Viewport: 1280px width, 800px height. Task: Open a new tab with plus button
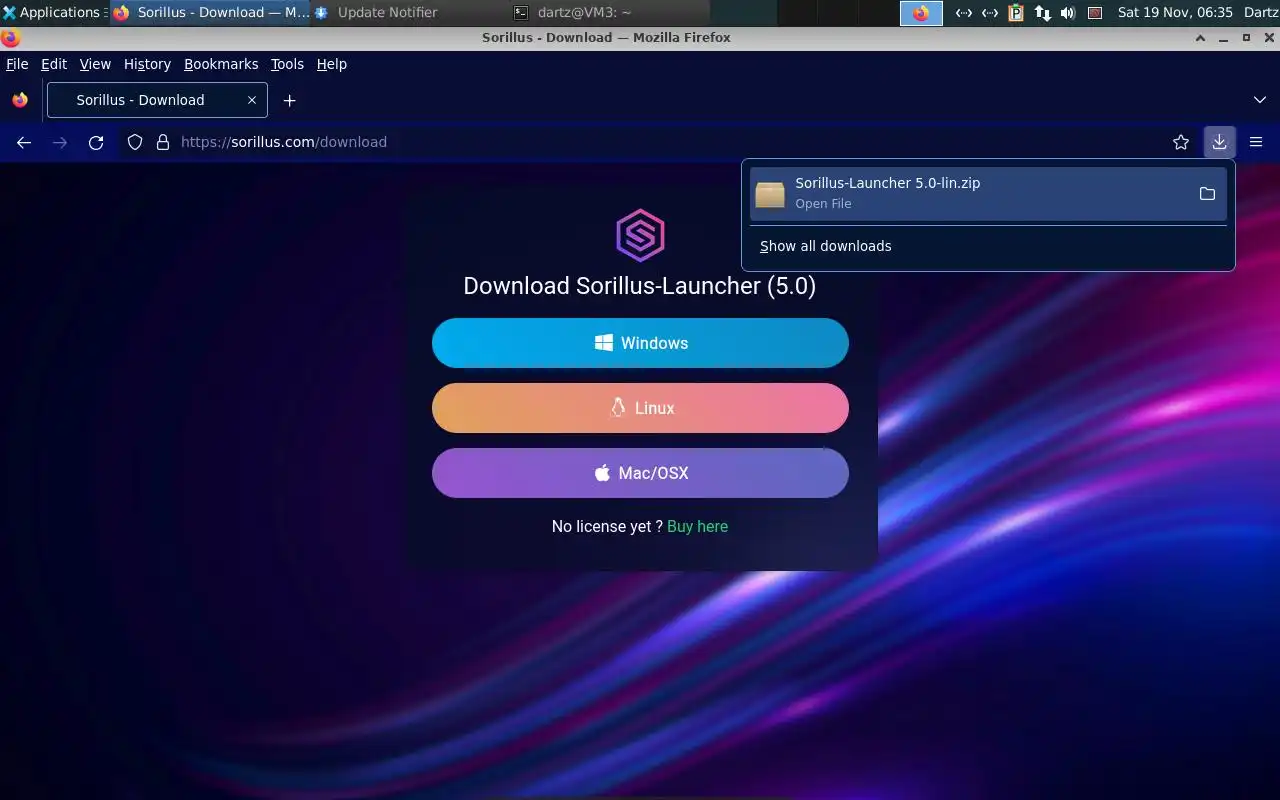click(x=289, y=100)
